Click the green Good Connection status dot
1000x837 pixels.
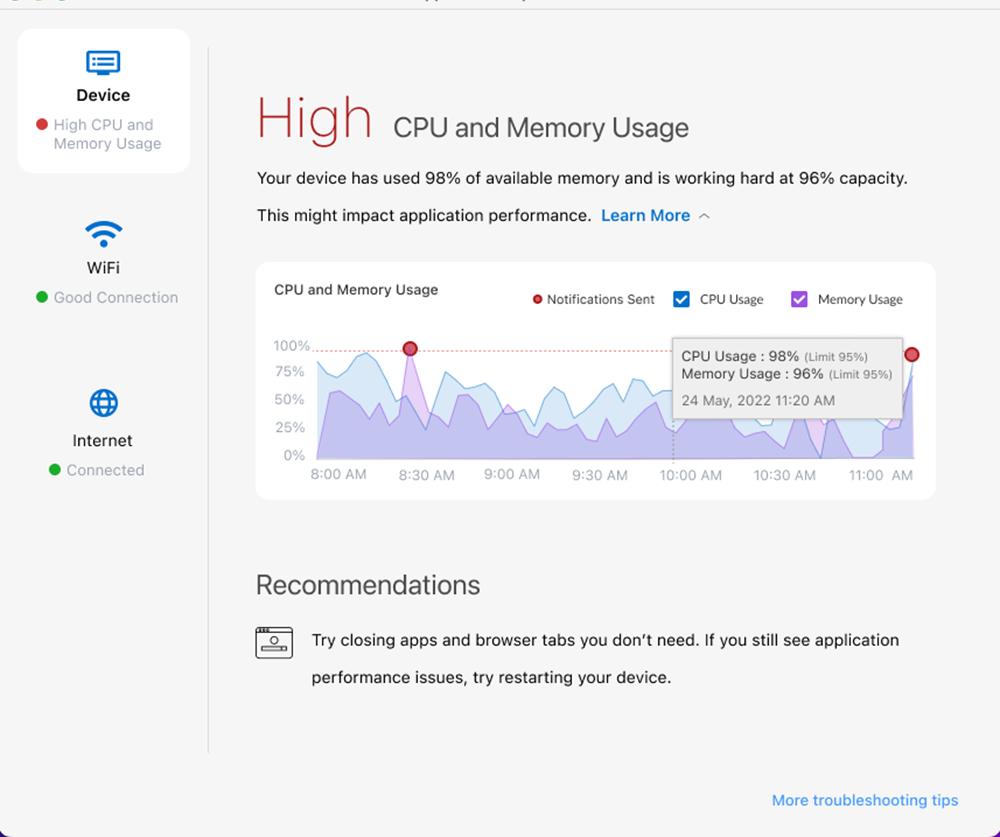click(42, 297)
